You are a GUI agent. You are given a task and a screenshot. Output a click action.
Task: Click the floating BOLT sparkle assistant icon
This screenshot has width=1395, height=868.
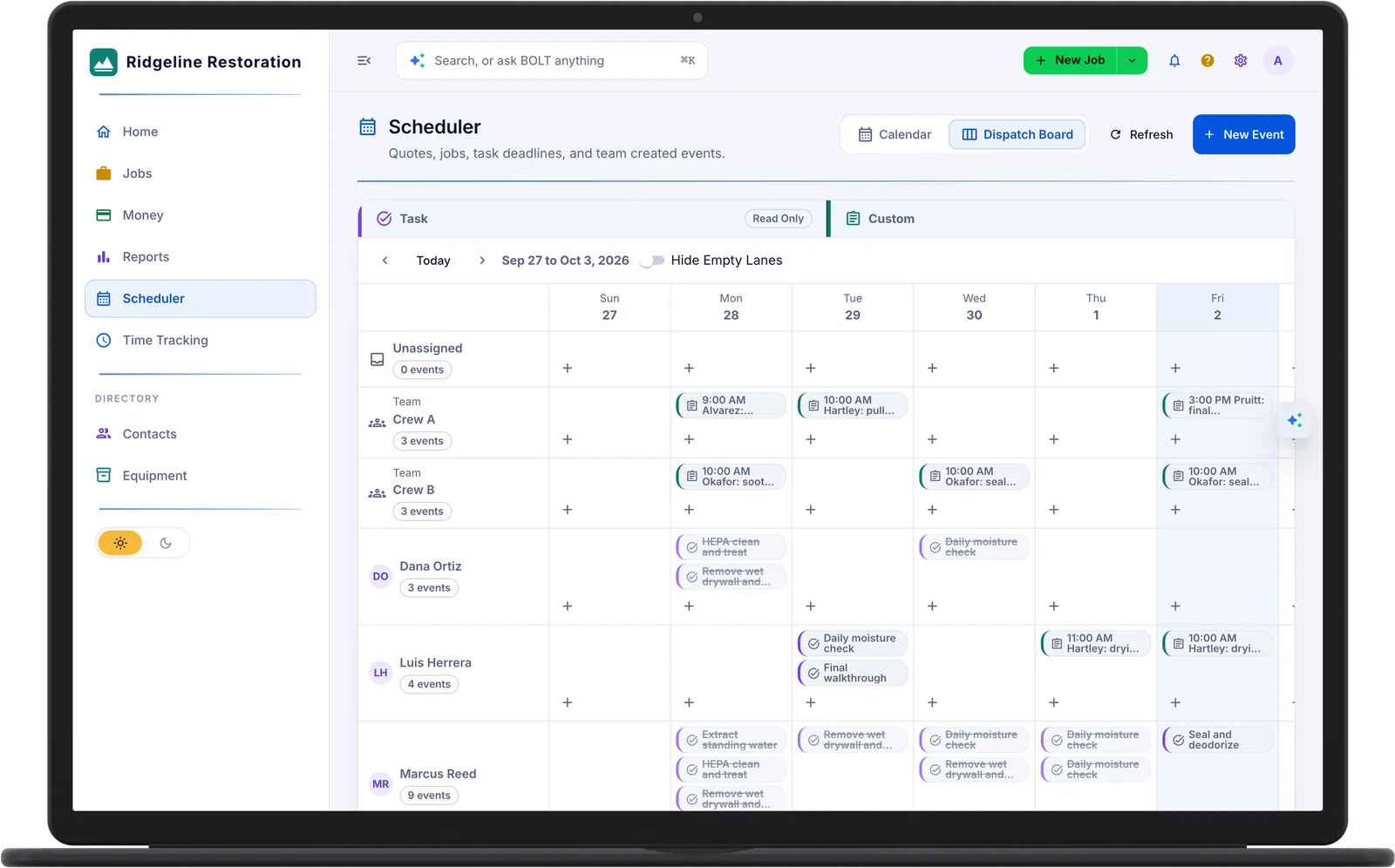tap(1295, 421)
